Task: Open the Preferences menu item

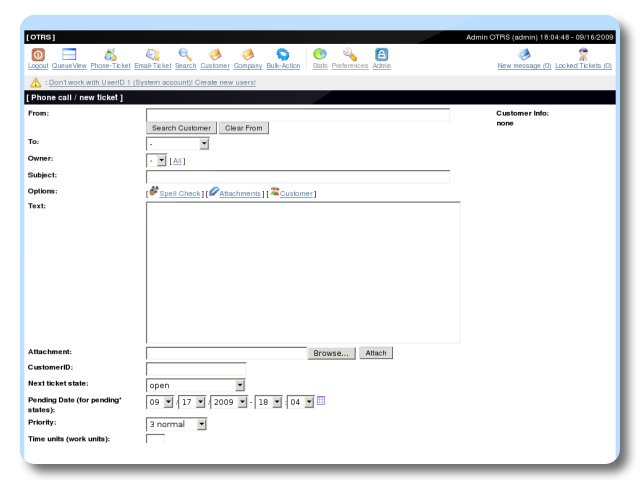Action: pyautogui.click(x=349, y=55)
